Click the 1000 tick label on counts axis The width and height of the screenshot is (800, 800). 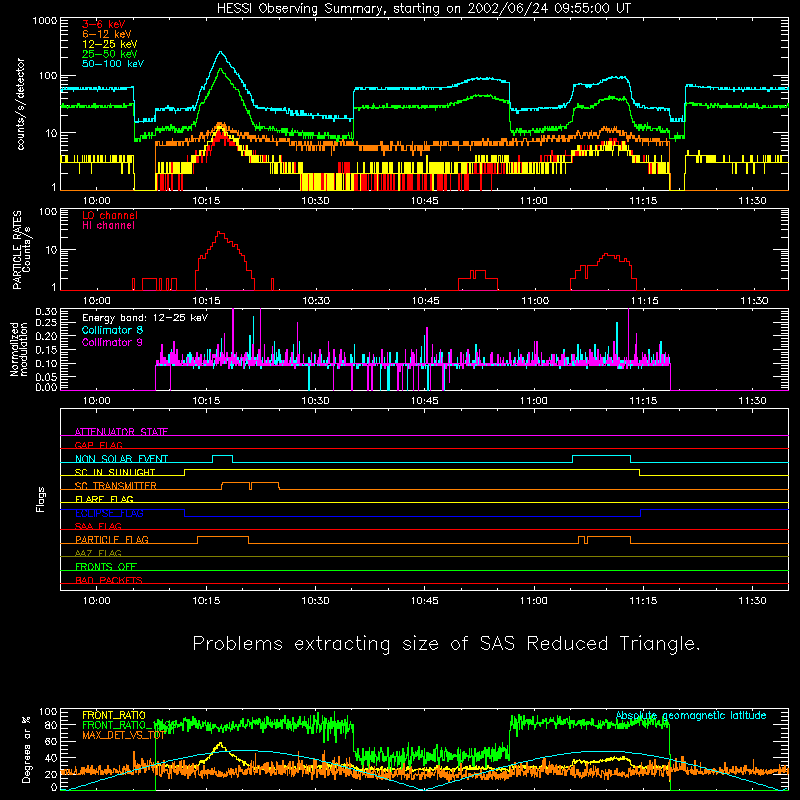[45, 21]
